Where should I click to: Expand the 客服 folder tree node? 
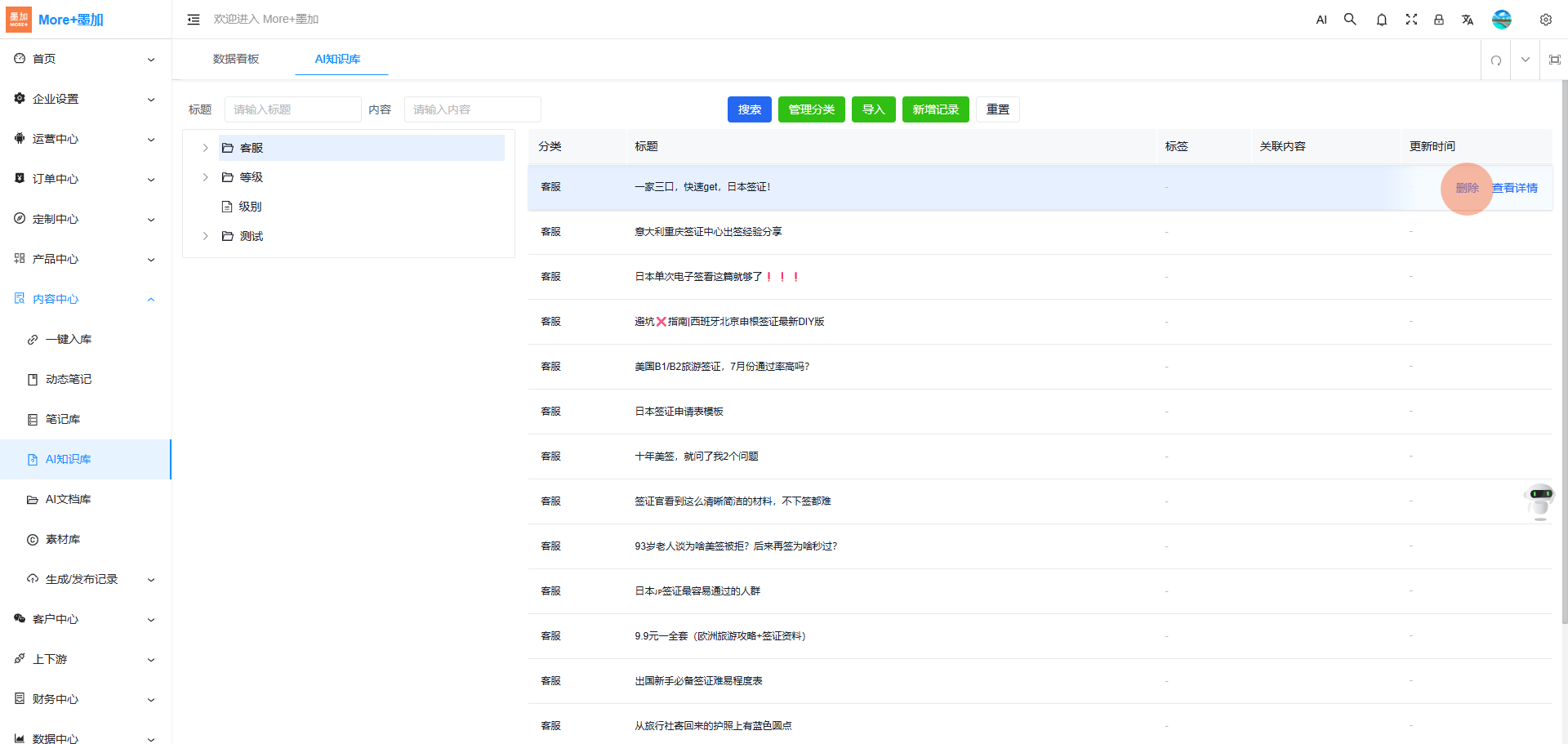click(x=205, y=148)
